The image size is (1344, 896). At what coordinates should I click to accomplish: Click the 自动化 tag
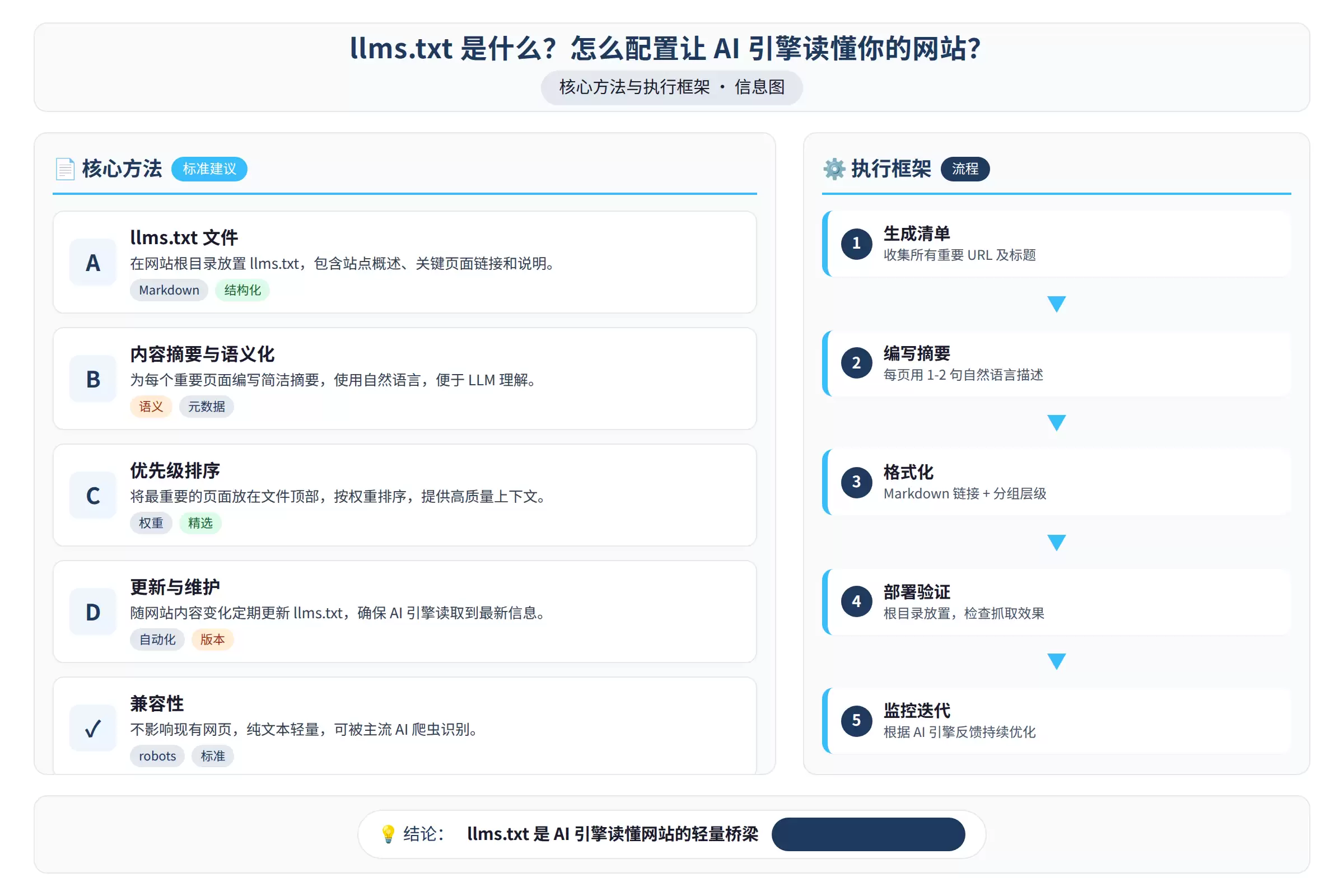point(157,640)
